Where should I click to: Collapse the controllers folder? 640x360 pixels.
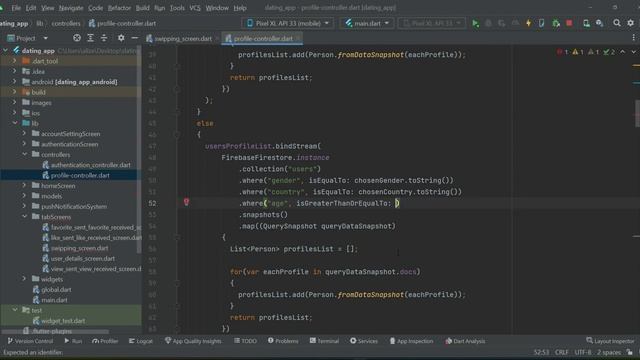(x=24, y=154)
